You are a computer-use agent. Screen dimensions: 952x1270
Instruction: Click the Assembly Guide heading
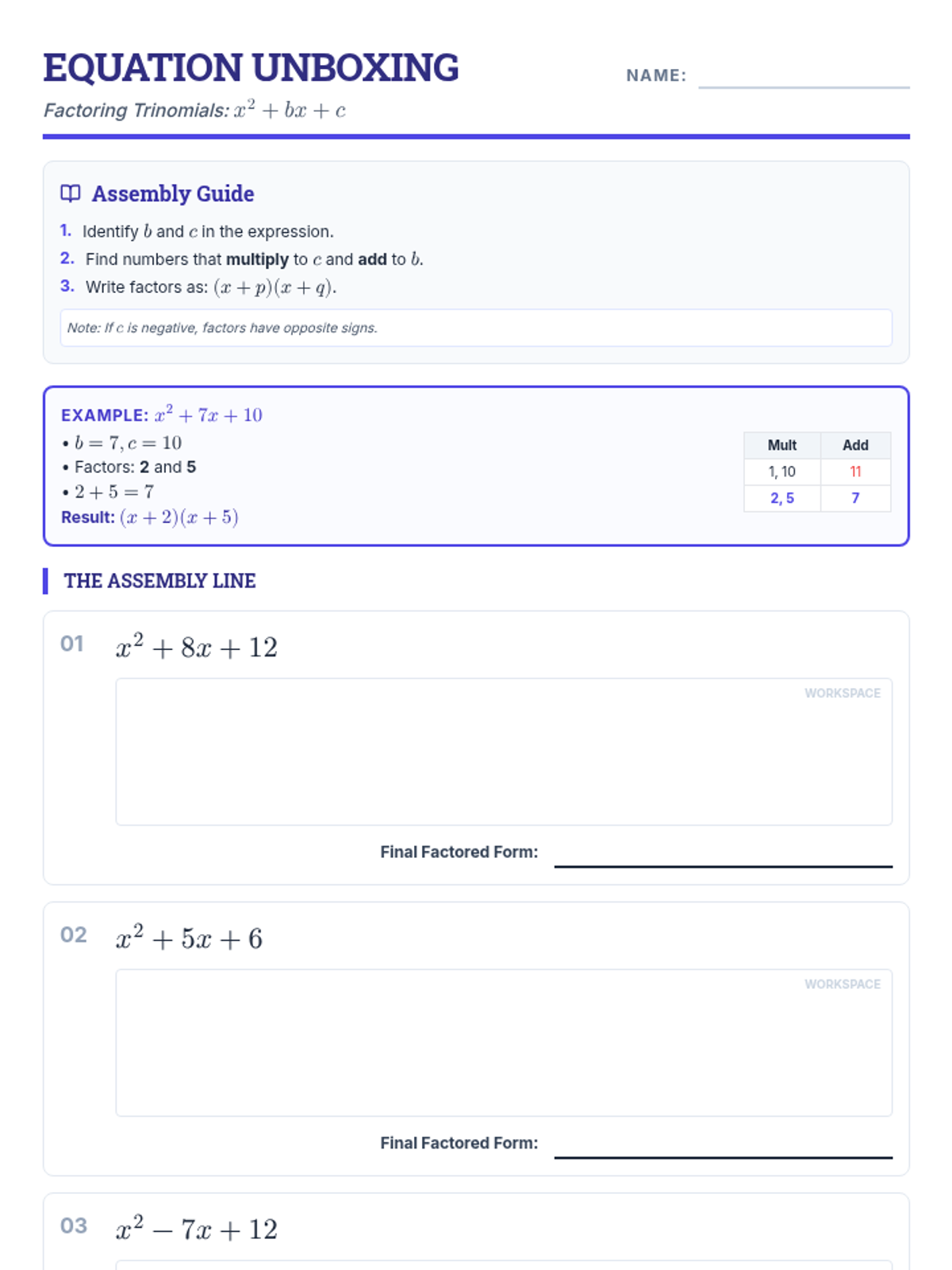coord(173,194)
